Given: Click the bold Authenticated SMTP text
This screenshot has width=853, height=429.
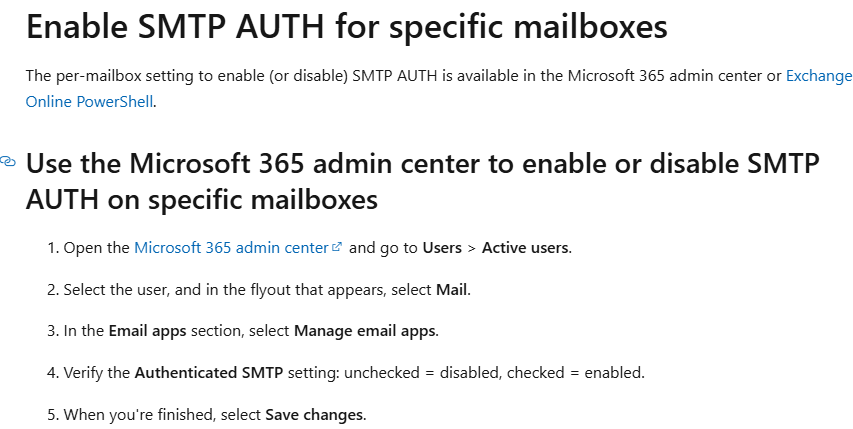Looking at the screenshot, I should (209, 373).
